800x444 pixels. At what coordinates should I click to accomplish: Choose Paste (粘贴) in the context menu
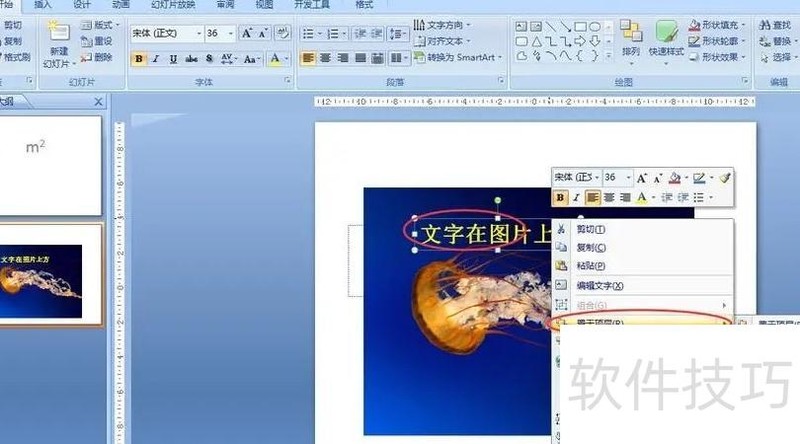(x=643, y=266)
